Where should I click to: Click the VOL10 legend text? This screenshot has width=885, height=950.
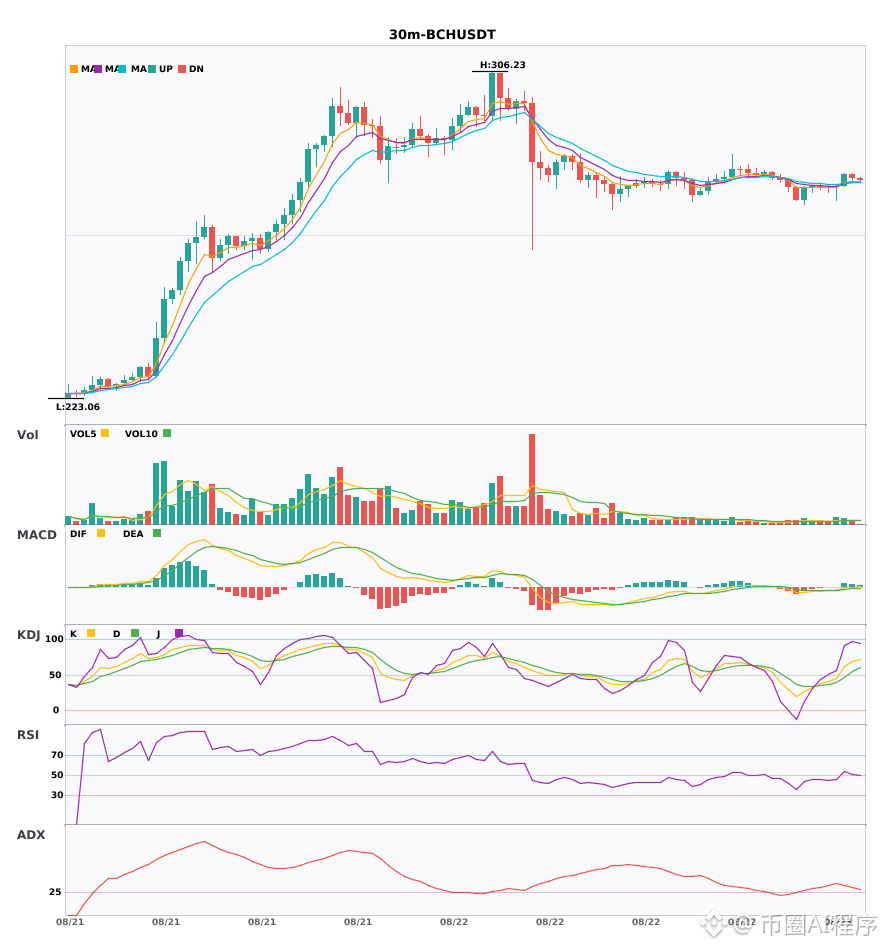tap(141, 434)
